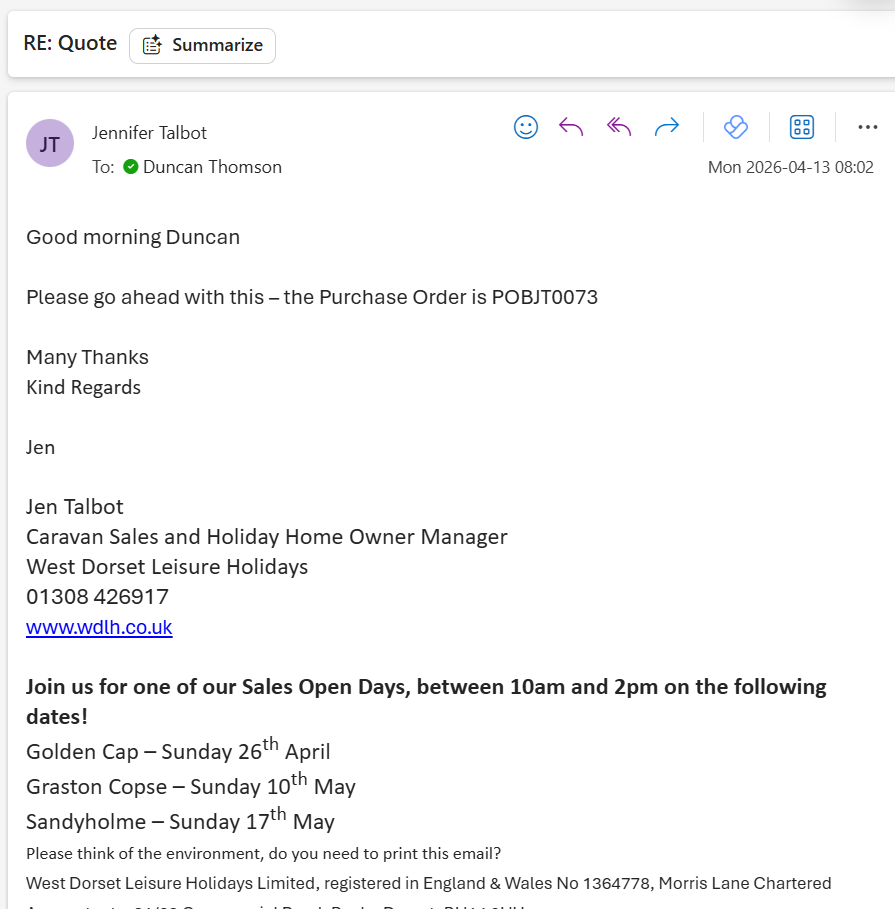Open the www.wdlh.co.uk link
Viewport: 895px width, 909px height.
point(99,627)
